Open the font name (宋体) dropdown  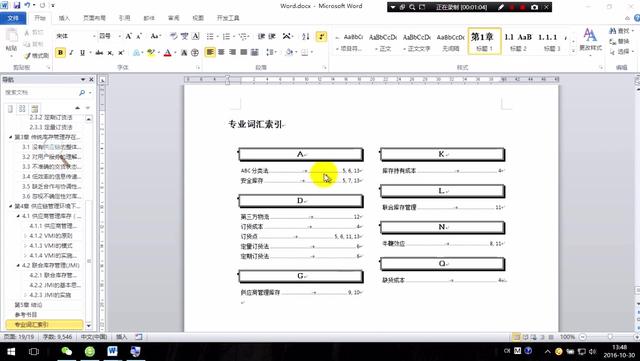94,36
